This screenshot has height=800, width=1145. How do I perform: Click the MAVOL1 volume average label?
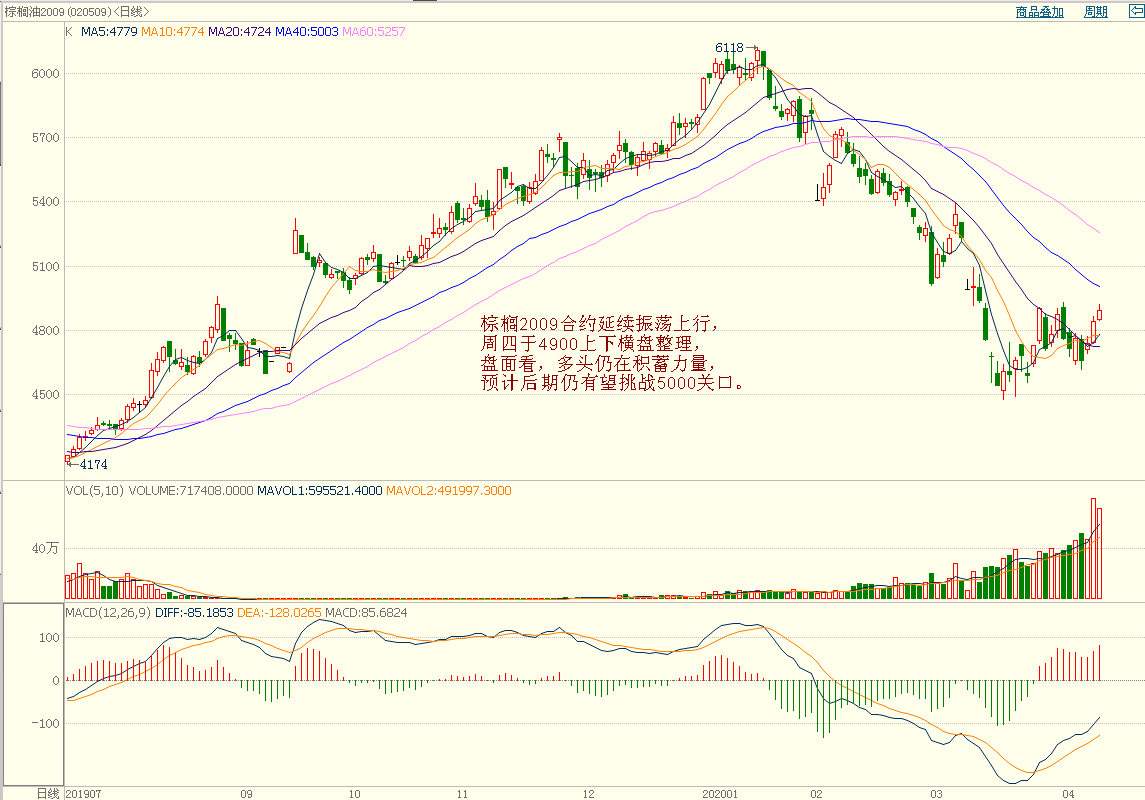click(319, 491)
